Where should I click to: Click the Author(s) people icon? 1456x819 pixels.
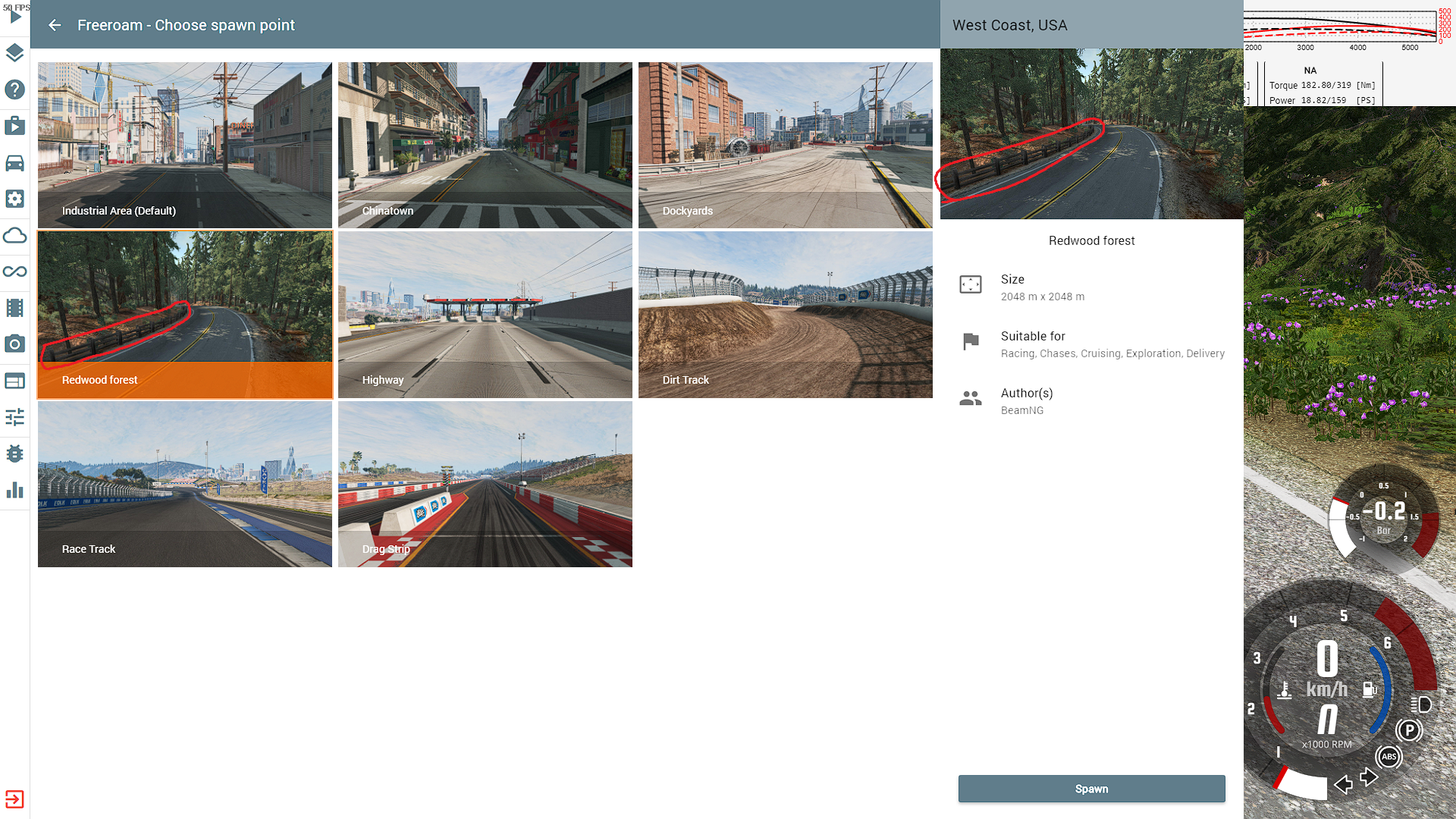[971, 398]
